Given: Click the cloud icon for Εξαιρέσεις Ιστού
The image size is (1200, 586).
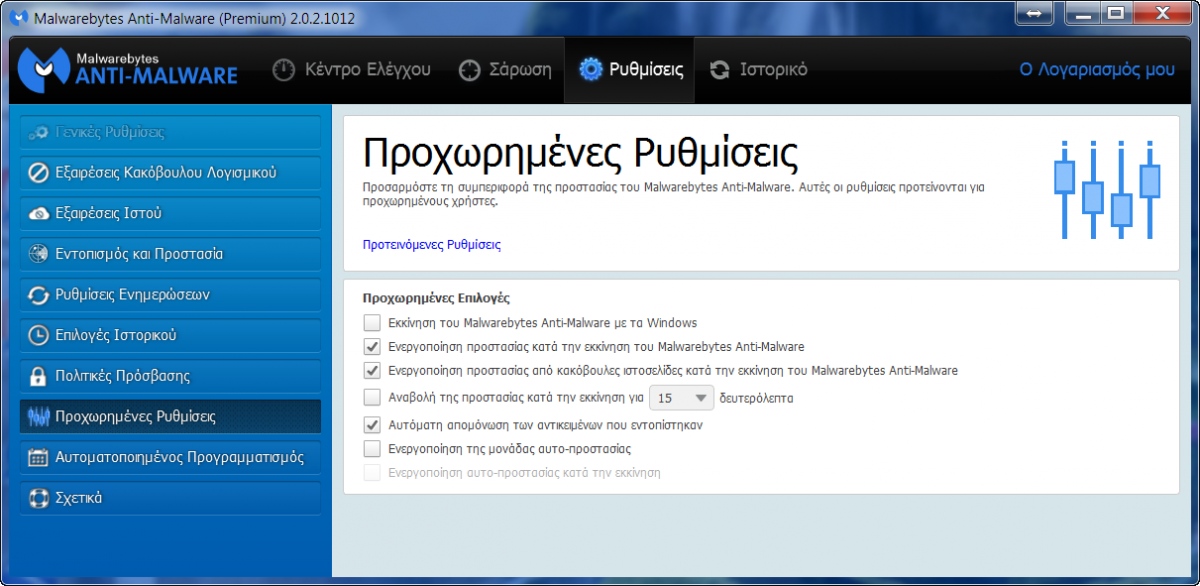Looking at the screenshot, I should pos(38,214).
